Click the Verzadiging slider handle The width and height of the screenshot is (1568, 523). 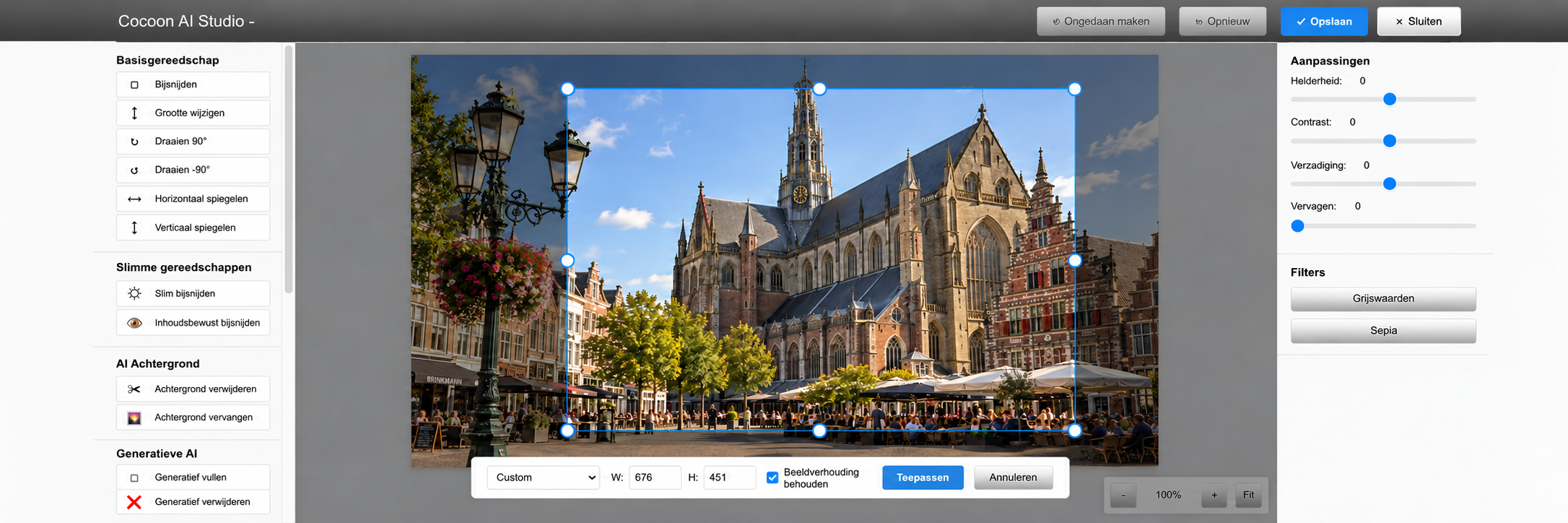(1390, 183)
